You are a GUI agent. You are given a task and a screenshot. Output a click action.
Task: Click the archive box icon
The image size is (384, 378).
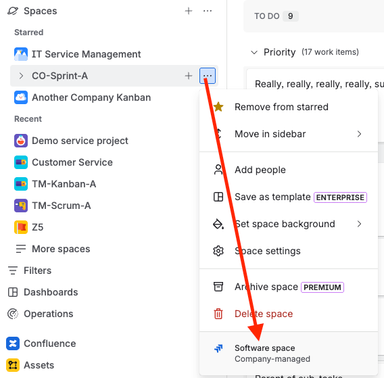(218, 287)
